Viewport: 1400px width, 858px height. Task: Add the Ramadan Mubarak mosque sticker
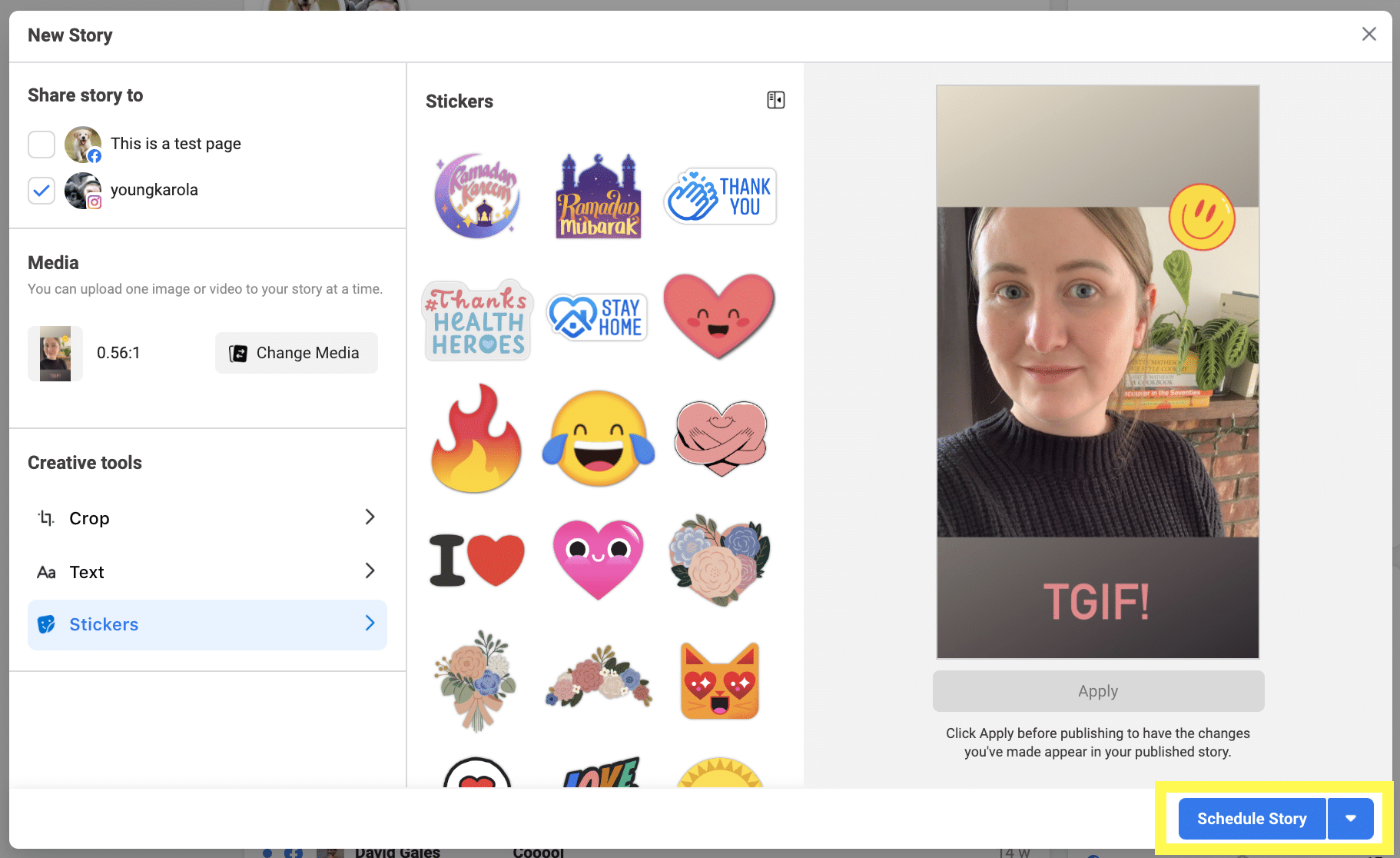[x=599, y=196]
